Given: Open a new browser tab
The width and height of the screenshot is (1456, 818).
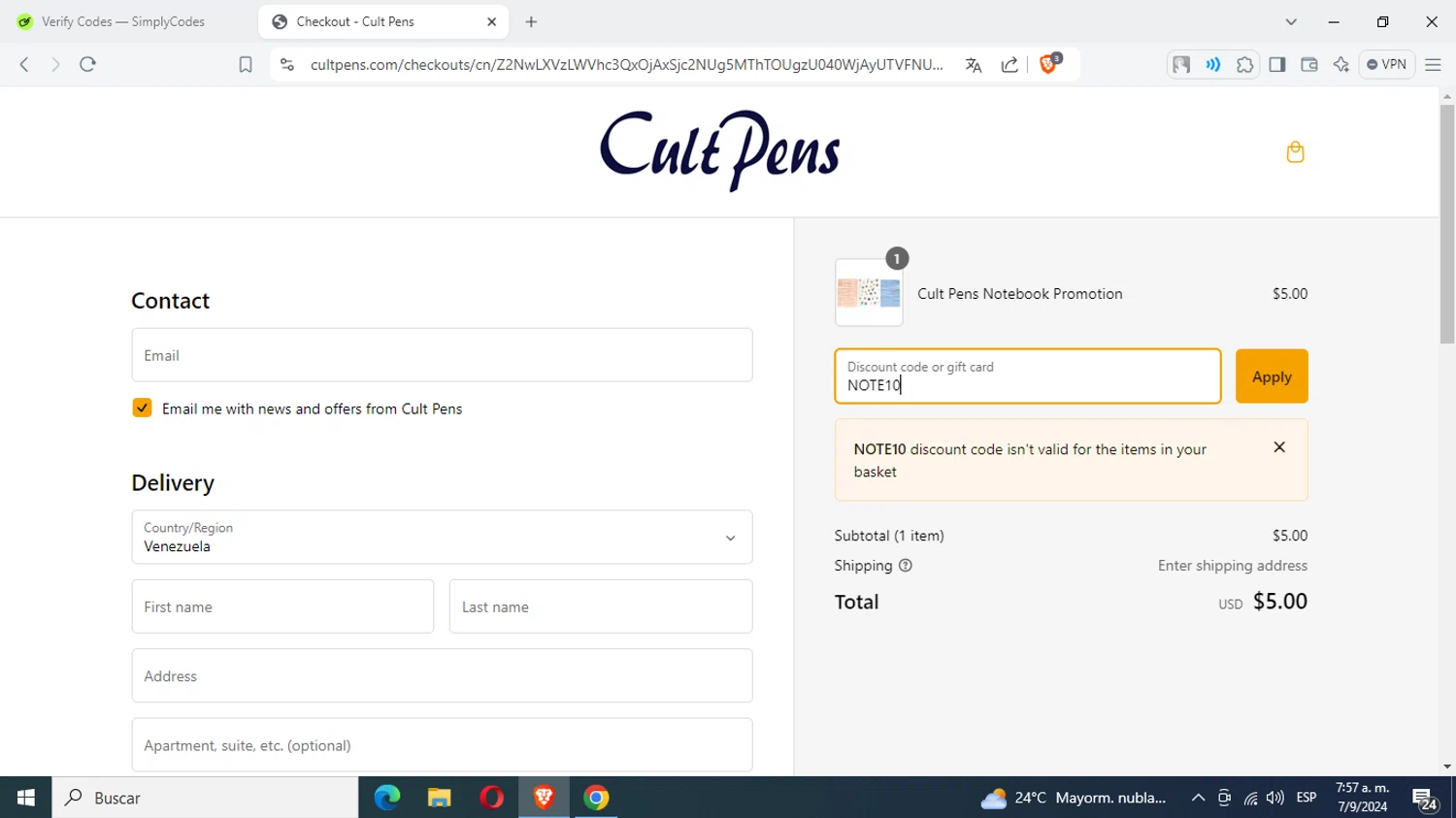Looking at the screenshot, I should [531, 21].
